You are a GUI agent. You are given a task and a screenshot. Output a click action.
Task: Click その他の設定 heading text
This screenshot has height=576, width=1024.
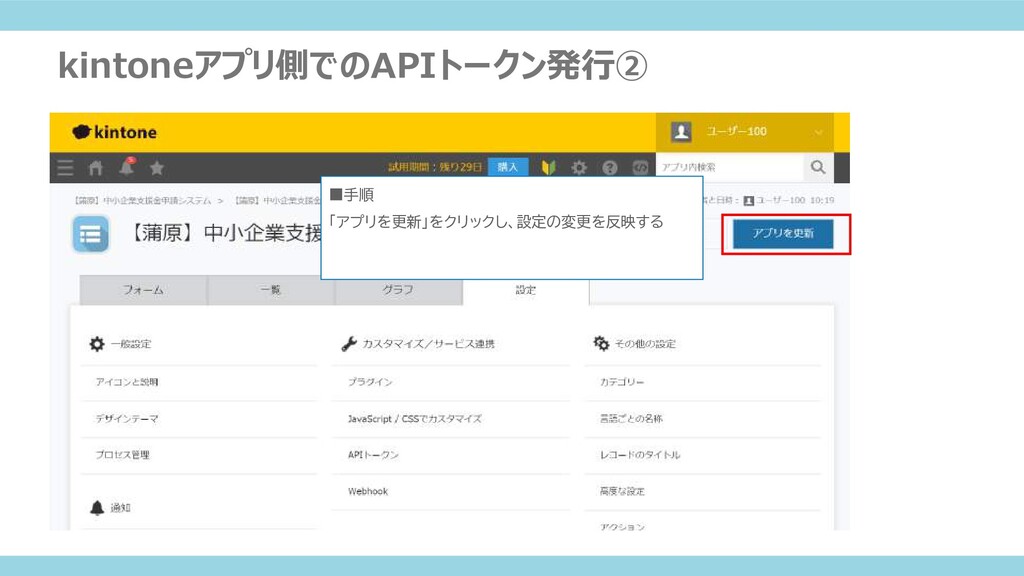coord(645,344)
